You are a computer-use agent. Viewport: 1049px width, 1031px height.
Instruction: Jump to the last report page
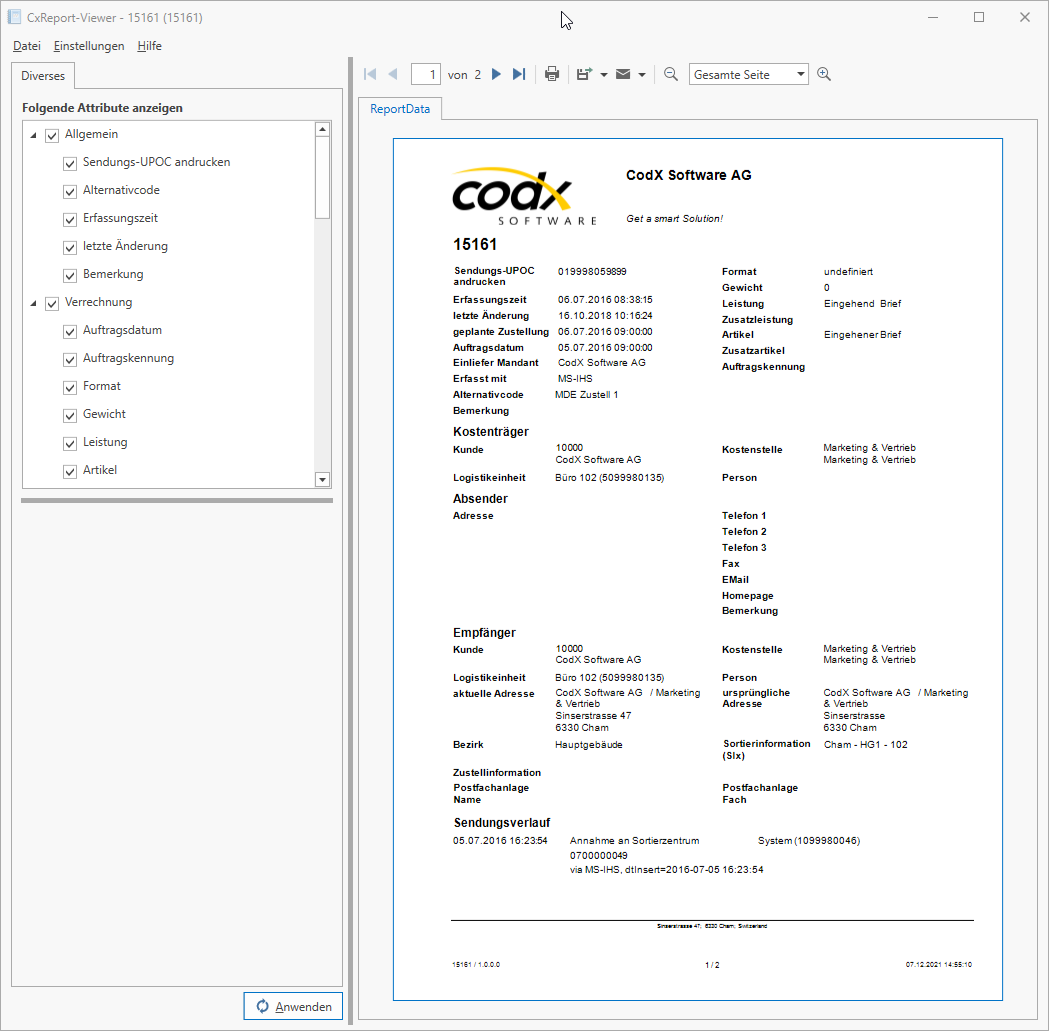(519, 74)
